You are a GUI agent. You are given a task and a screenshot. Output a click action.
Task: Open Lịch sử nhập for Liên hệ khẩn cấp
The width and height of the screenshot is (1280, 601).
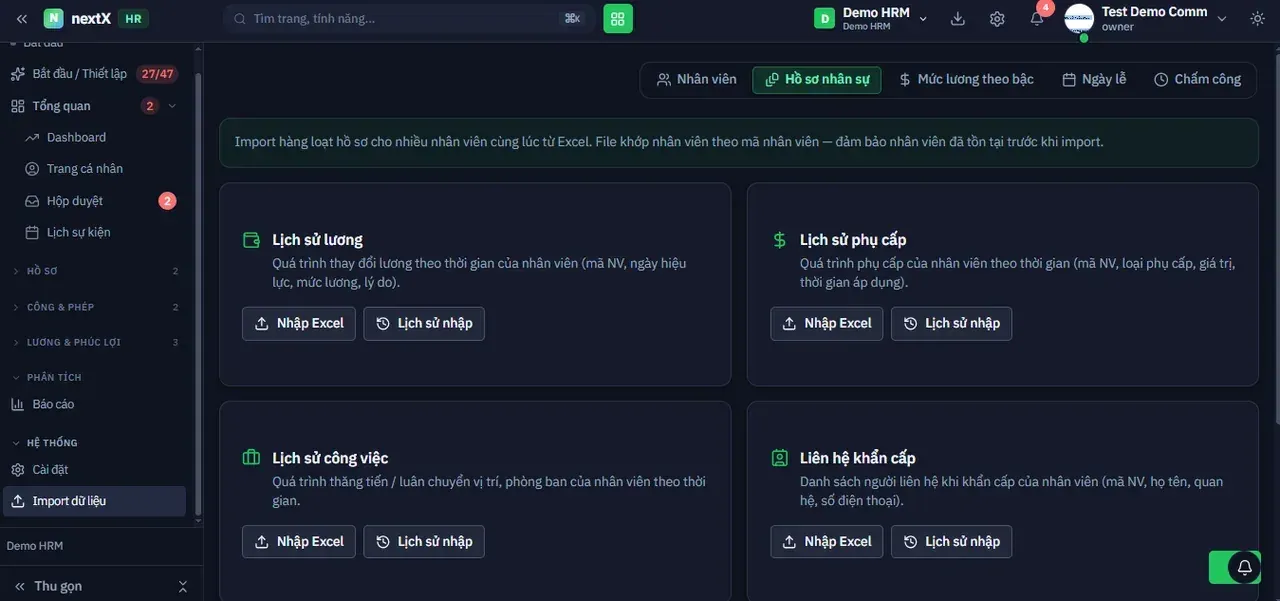point(952,541)
